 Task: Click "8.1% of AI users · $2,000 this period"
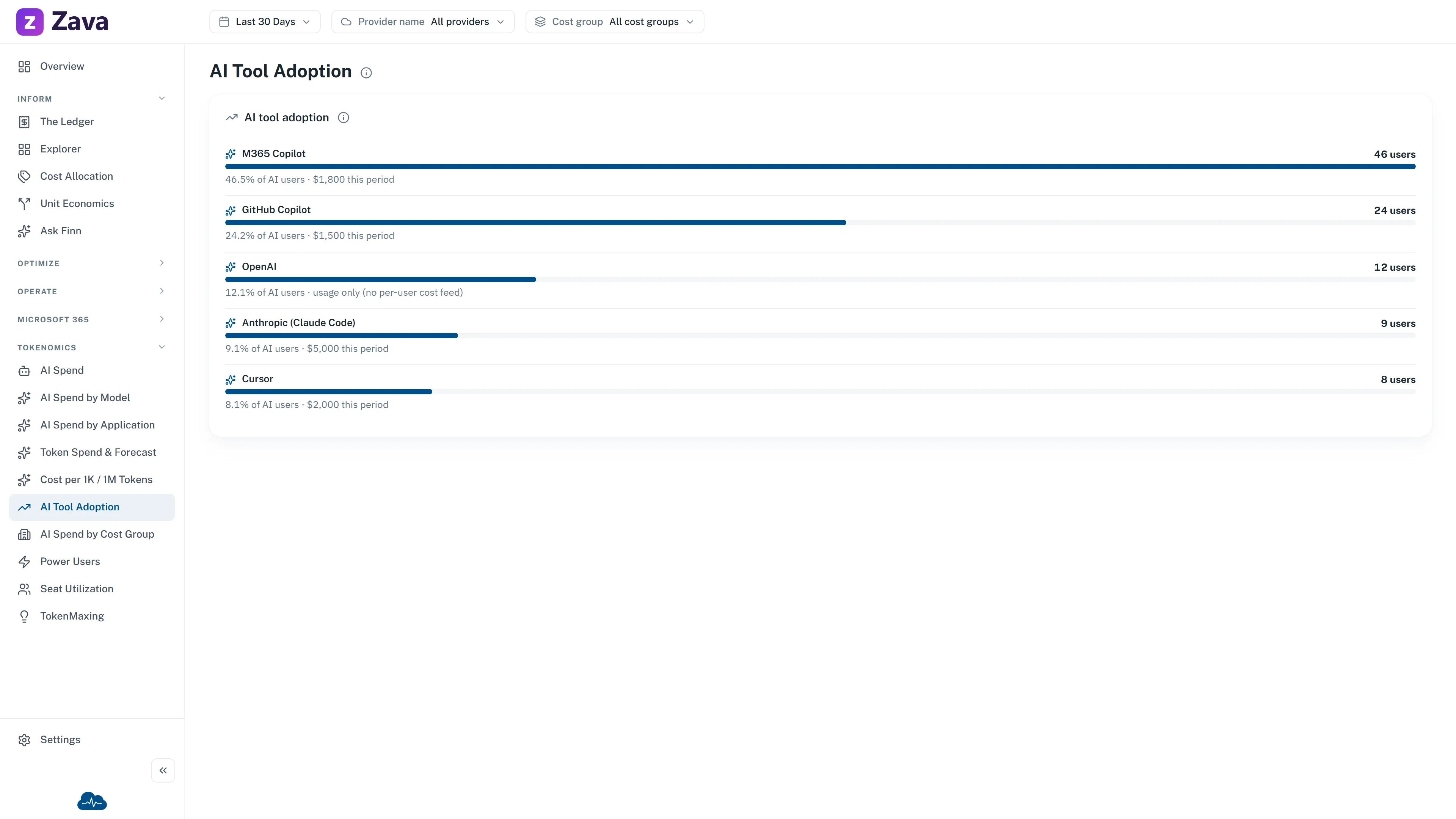(307, 405)
